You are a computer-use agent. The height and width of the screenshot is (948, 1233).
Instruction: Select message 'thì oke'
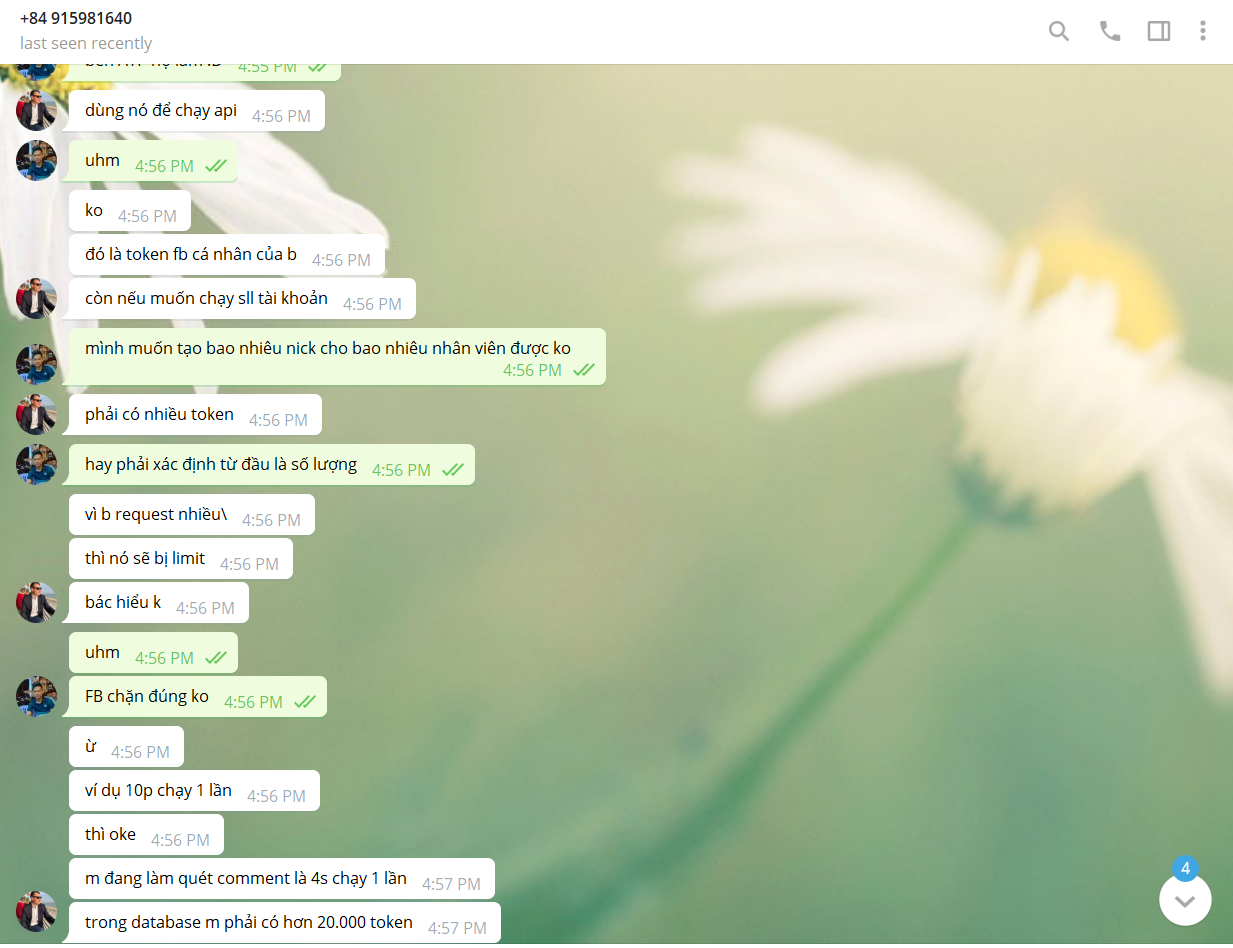coord(146,835)
